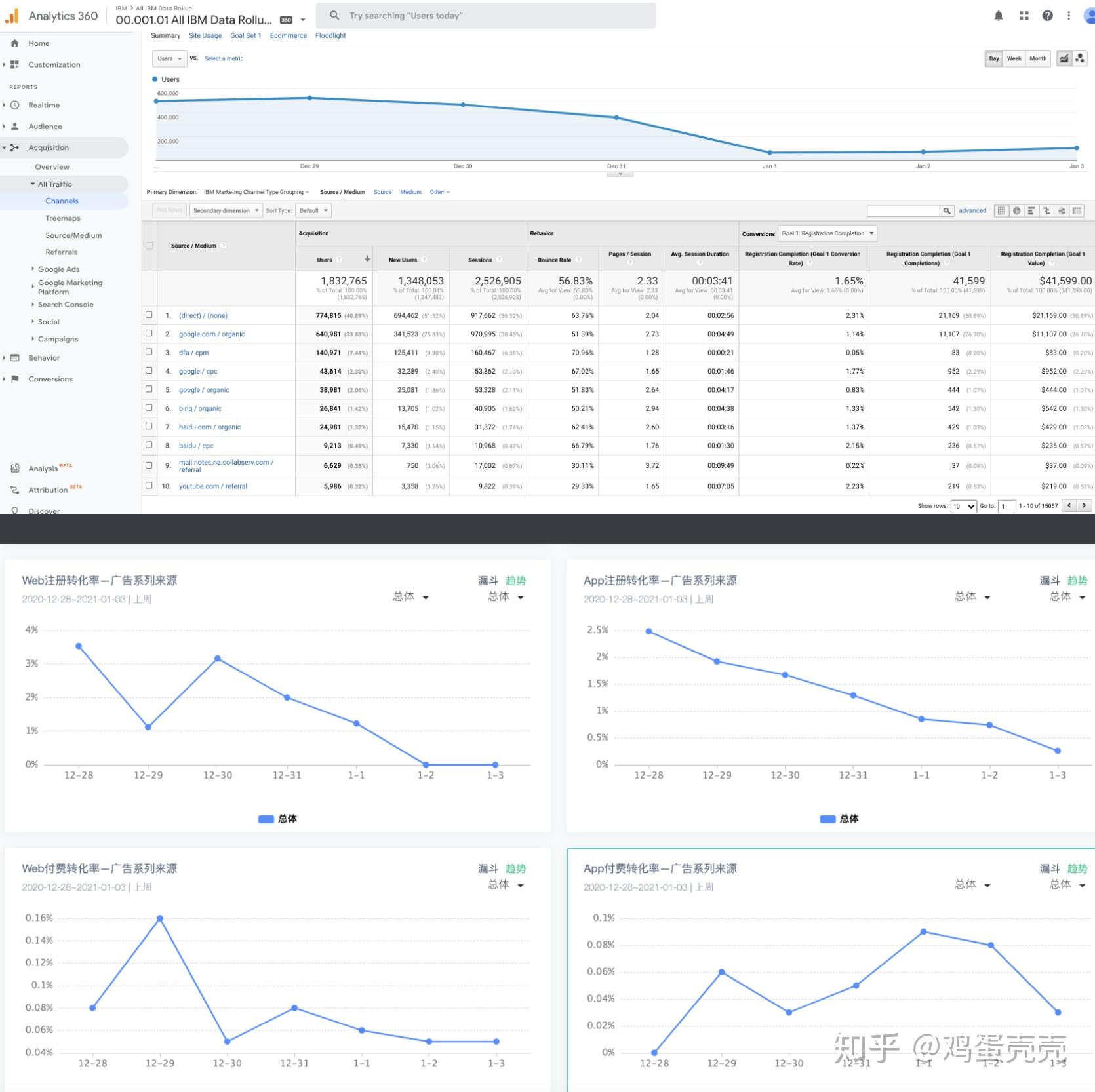Select the data table view icon
The image size is (1095, 1092).
click(x=1001, y=210)
